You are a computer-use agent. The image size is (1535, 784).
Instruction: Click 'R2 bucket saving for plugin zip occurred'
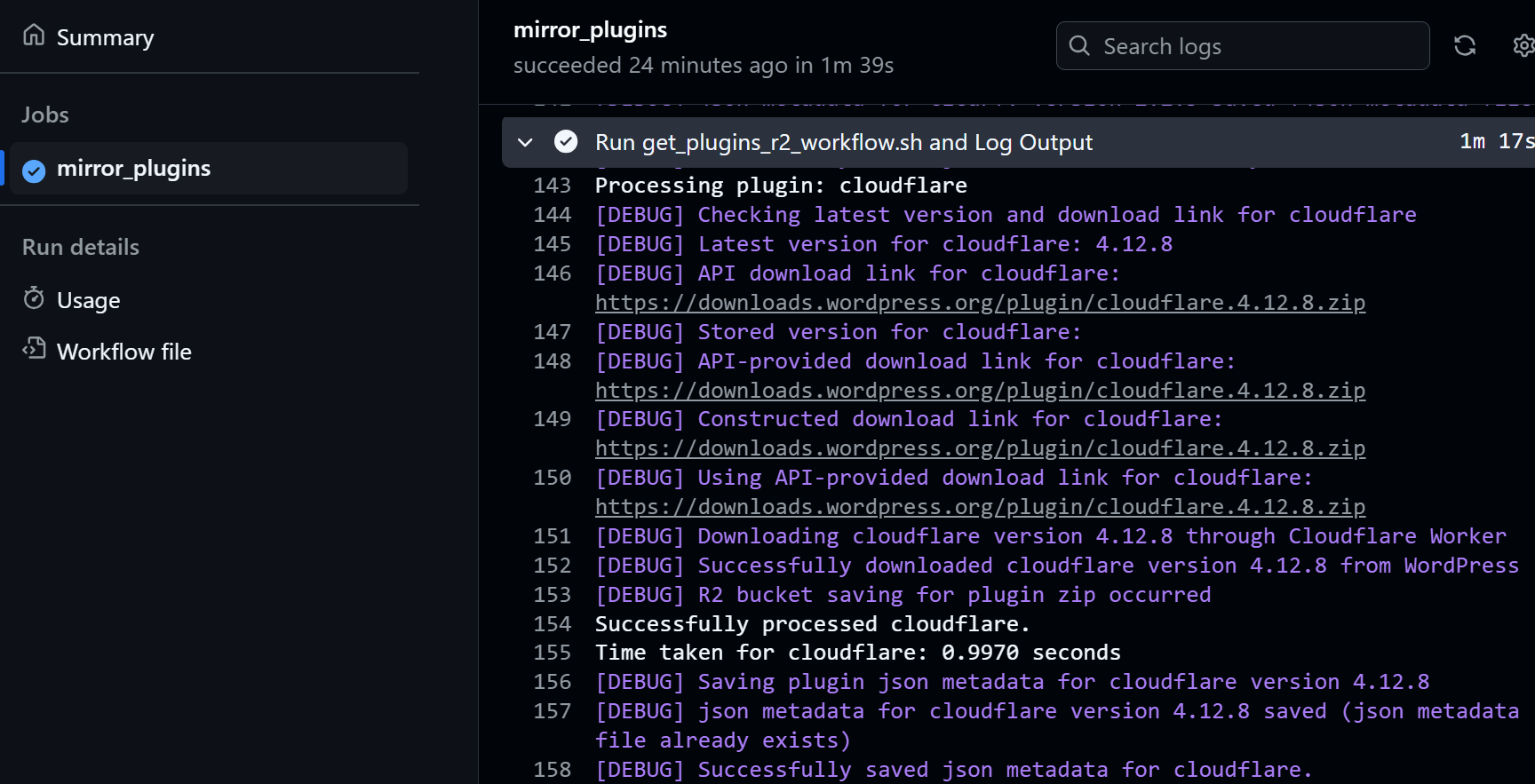[954, 595]
